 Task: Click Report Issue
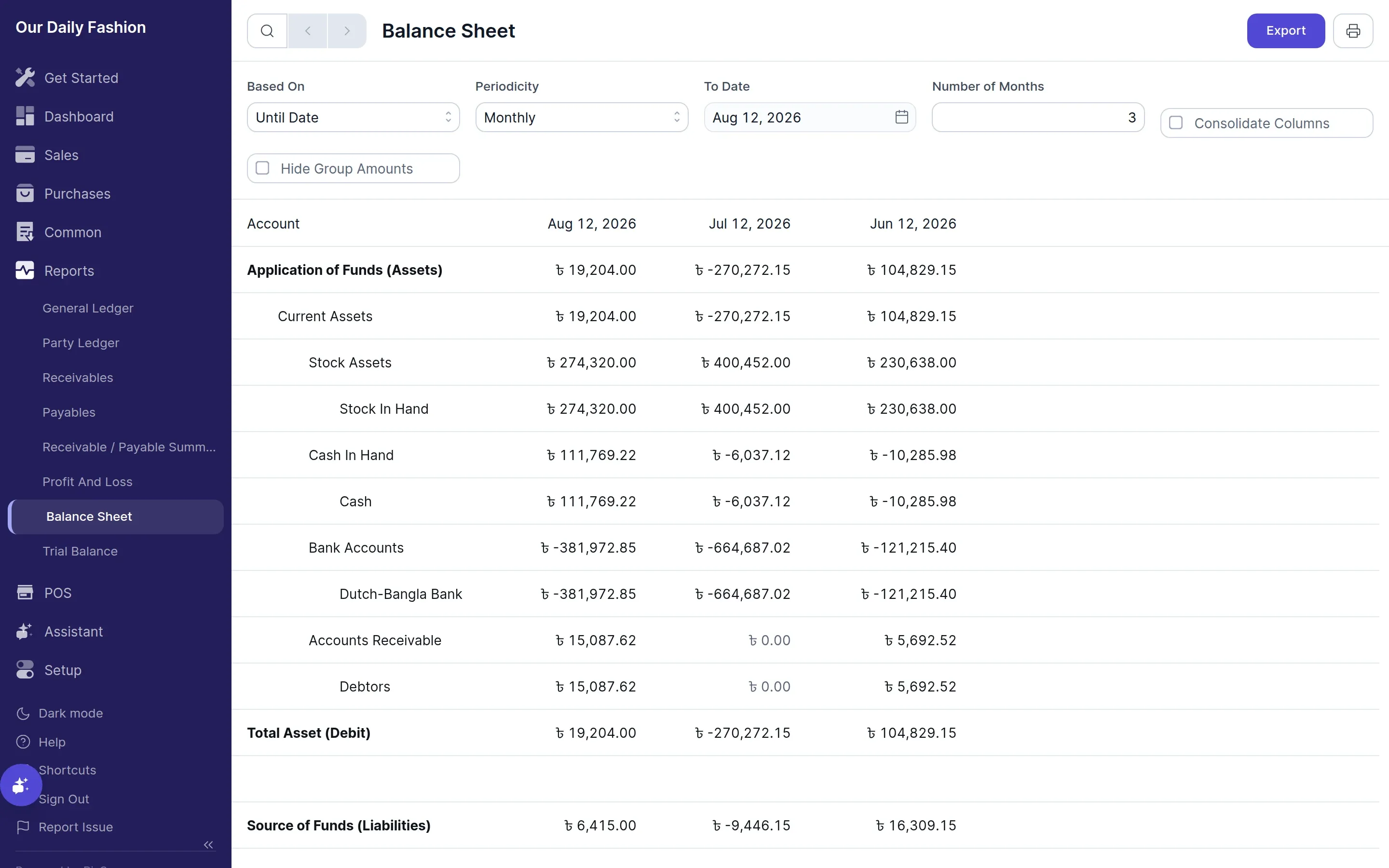tap(65, 827)
